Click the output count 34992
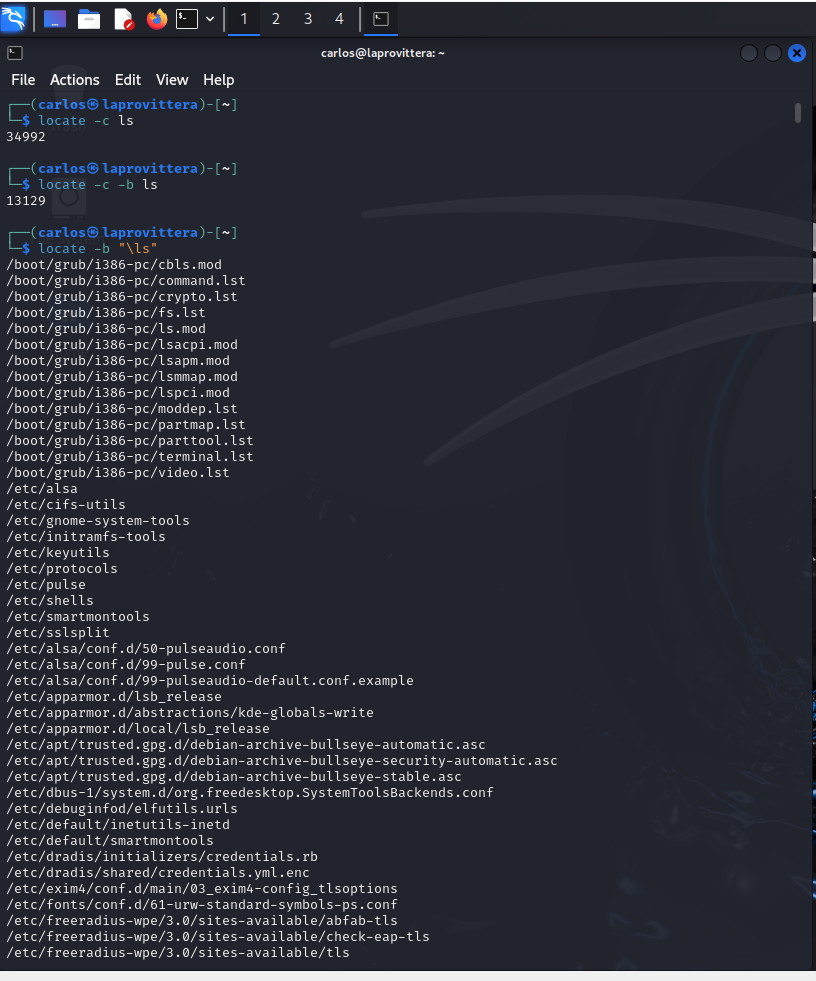Image resolution: width=816 pixels, height=981 pixels. coord(26,136)
